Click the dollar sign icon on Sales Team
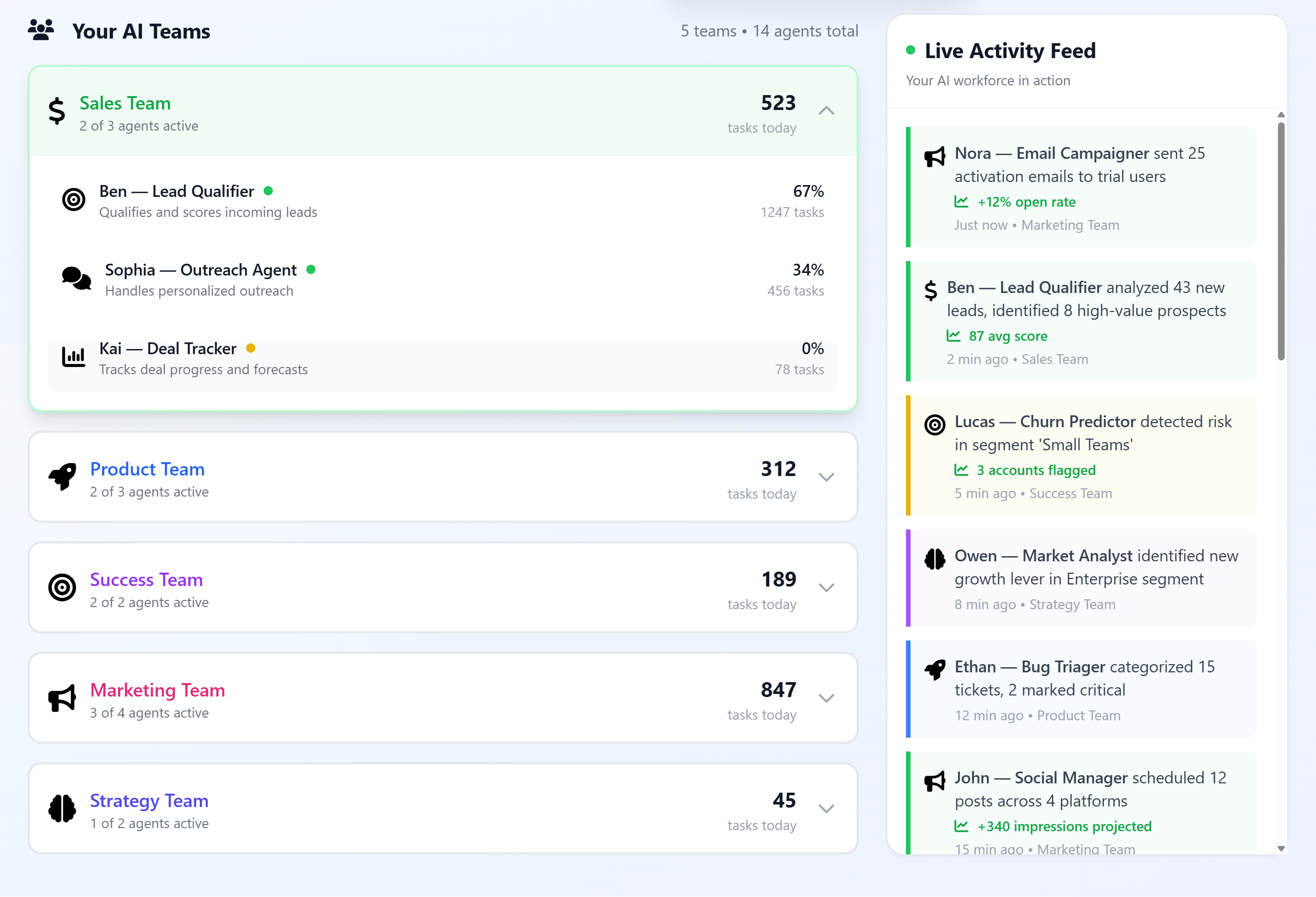The width and height of the screenshot is (1316, 897). (x=56, y=112)
